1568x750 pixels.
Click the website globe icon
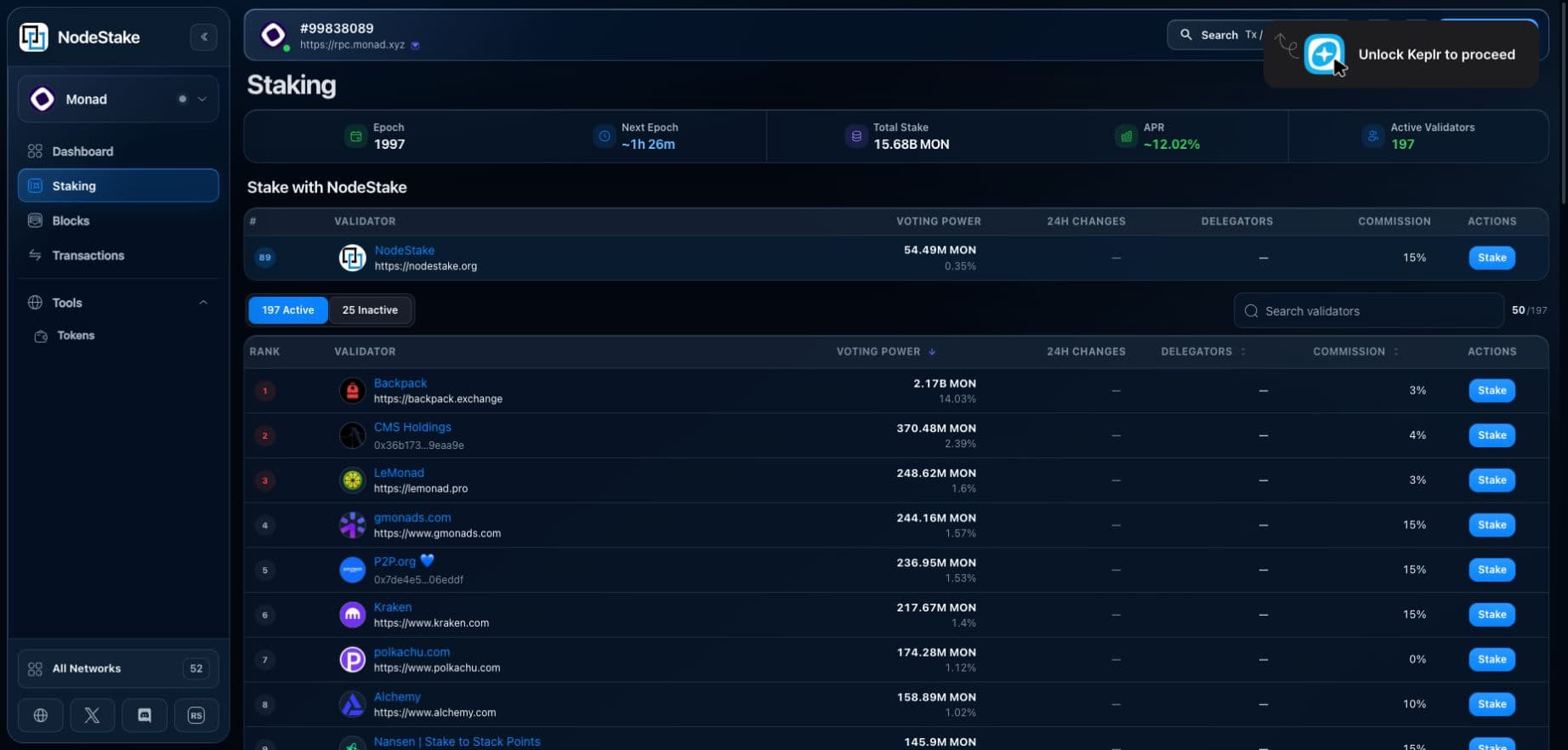[40, 715]
